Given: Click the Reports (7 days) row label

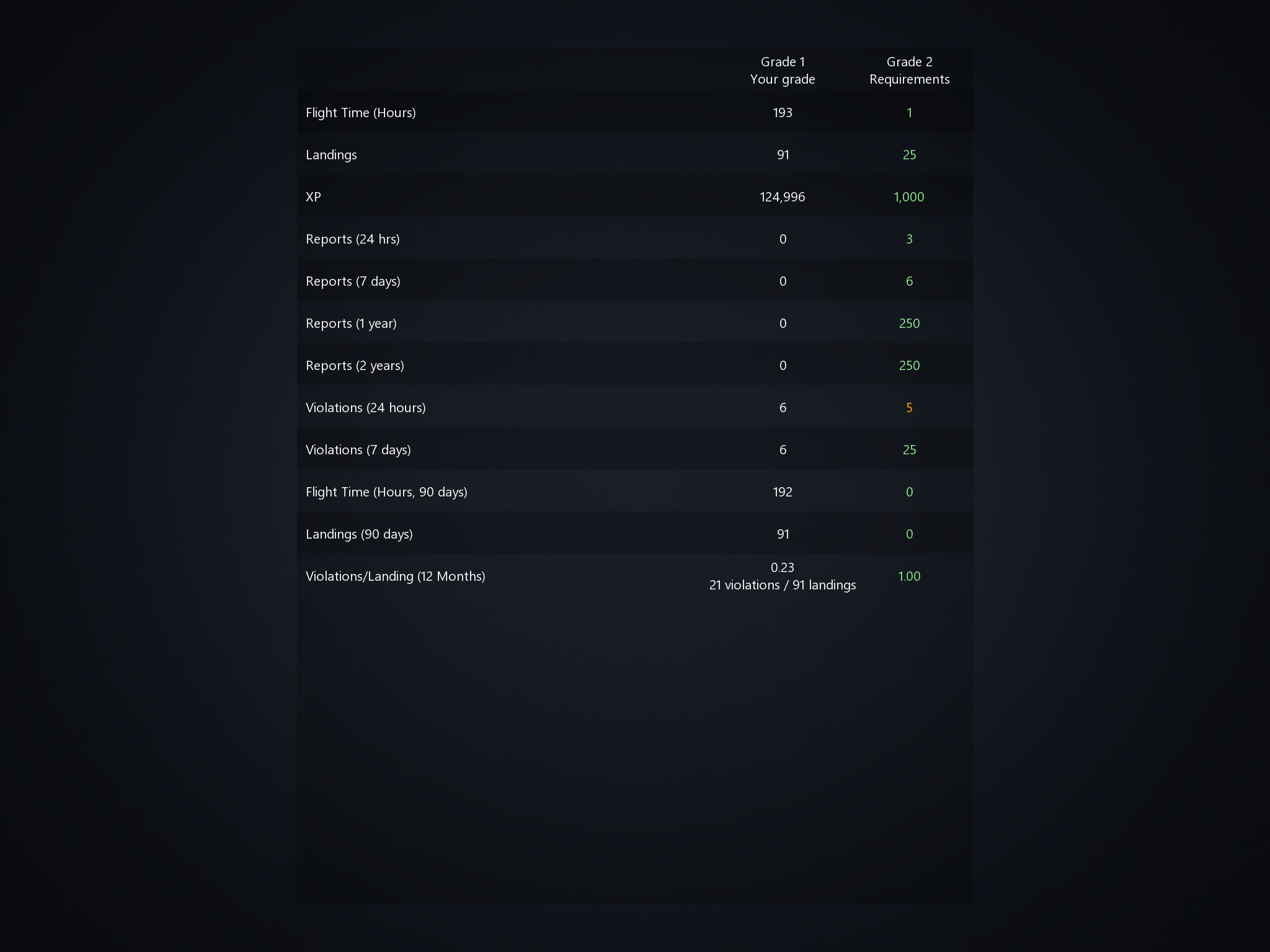Looking at the screenshot, I should click(353, 281).
